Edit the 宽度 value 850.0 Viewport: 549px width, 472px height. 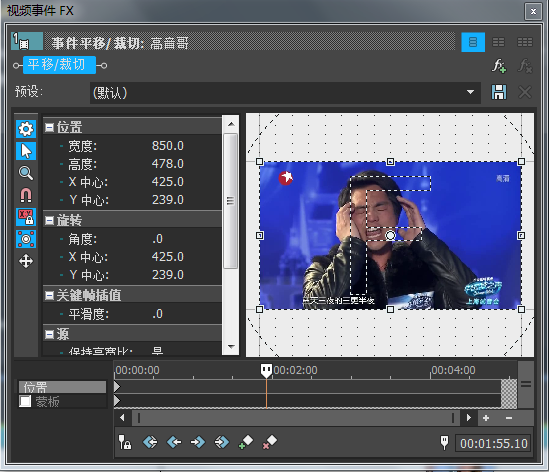tap(168, 146)
